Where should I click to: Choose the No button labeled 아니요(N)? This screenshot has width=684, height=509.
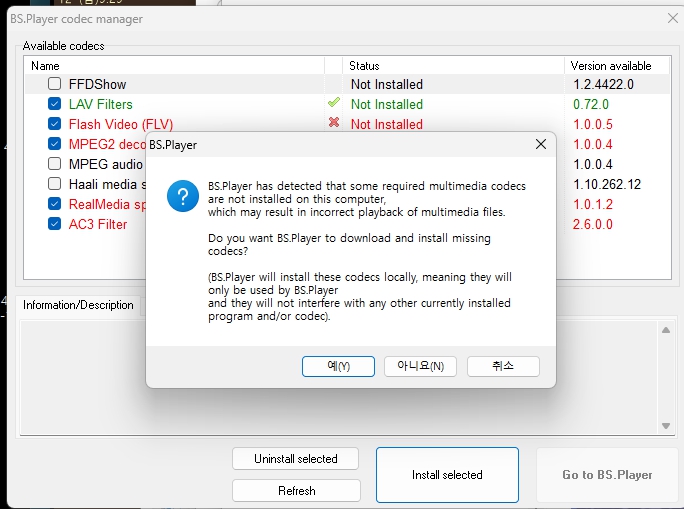click(x=420, y=366)
